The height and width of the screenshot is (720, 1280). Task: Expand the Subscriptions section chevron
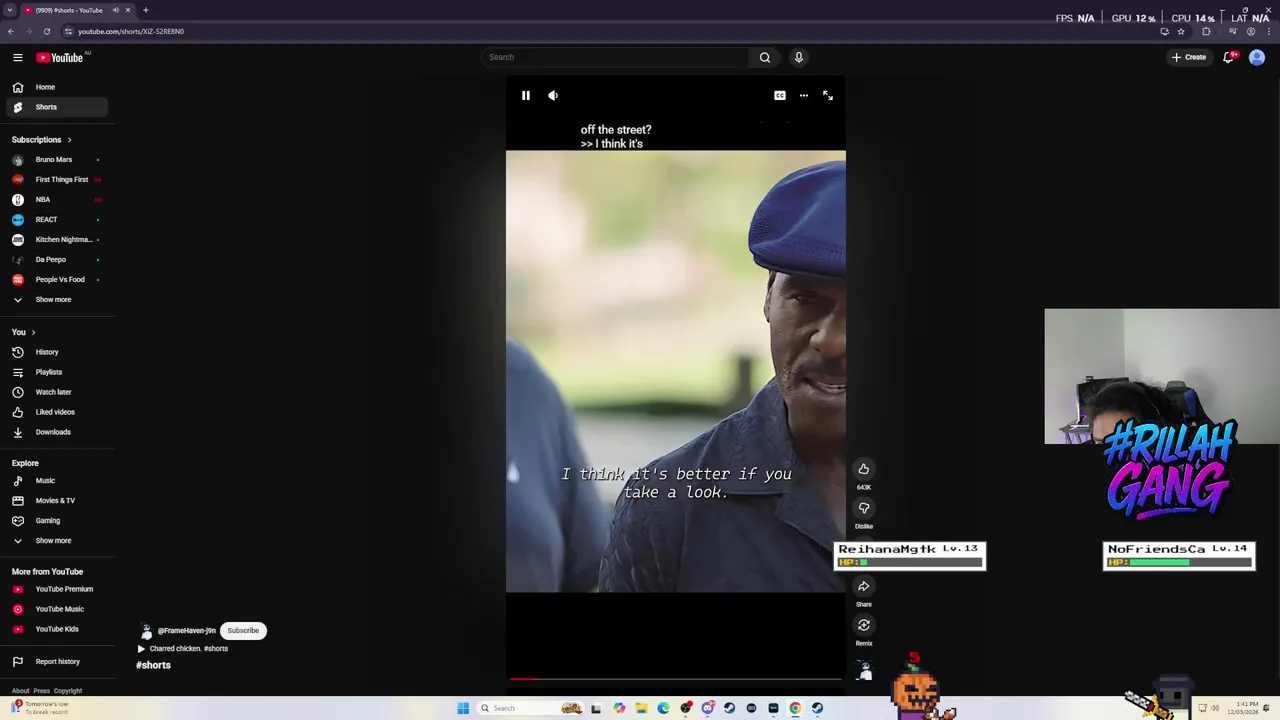pos(69,140)
